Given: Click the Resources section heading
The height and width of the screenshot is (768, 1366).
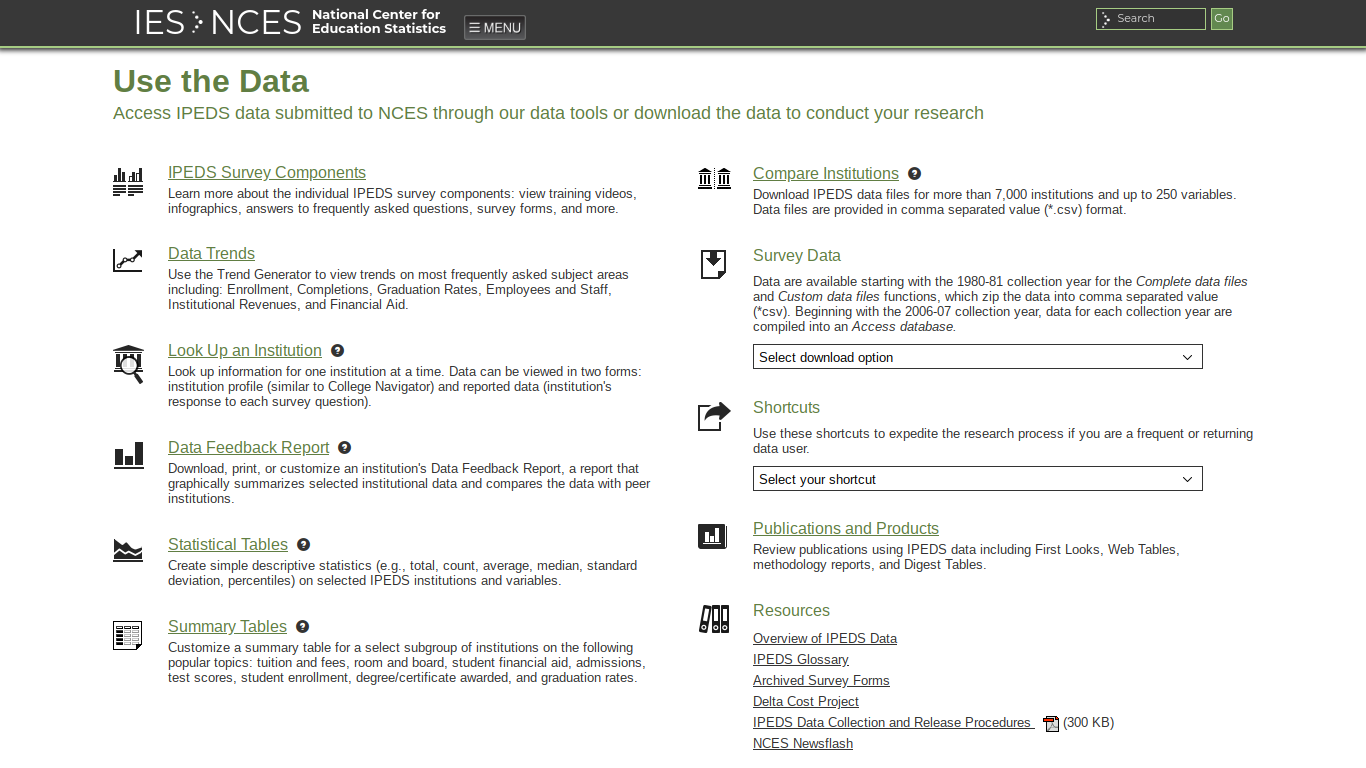Looking at the screenshot, I should pyautogui.click(x=791, y=611).
